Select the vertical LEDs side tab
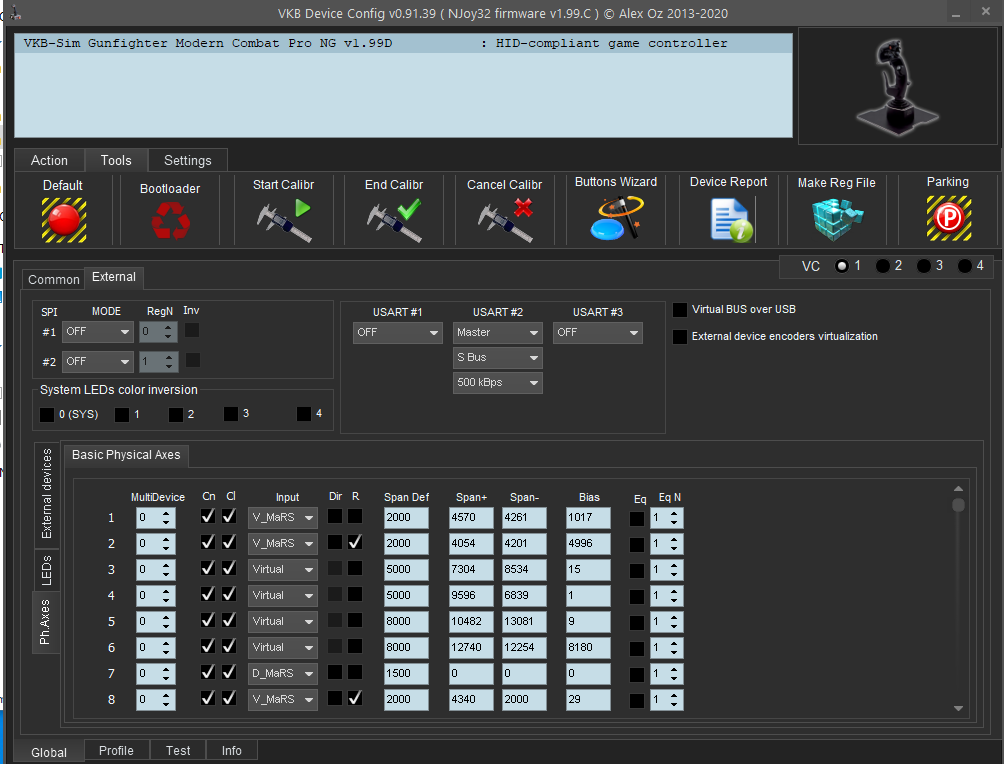This screenshot has height=764, width=1004. click(46, 572)
